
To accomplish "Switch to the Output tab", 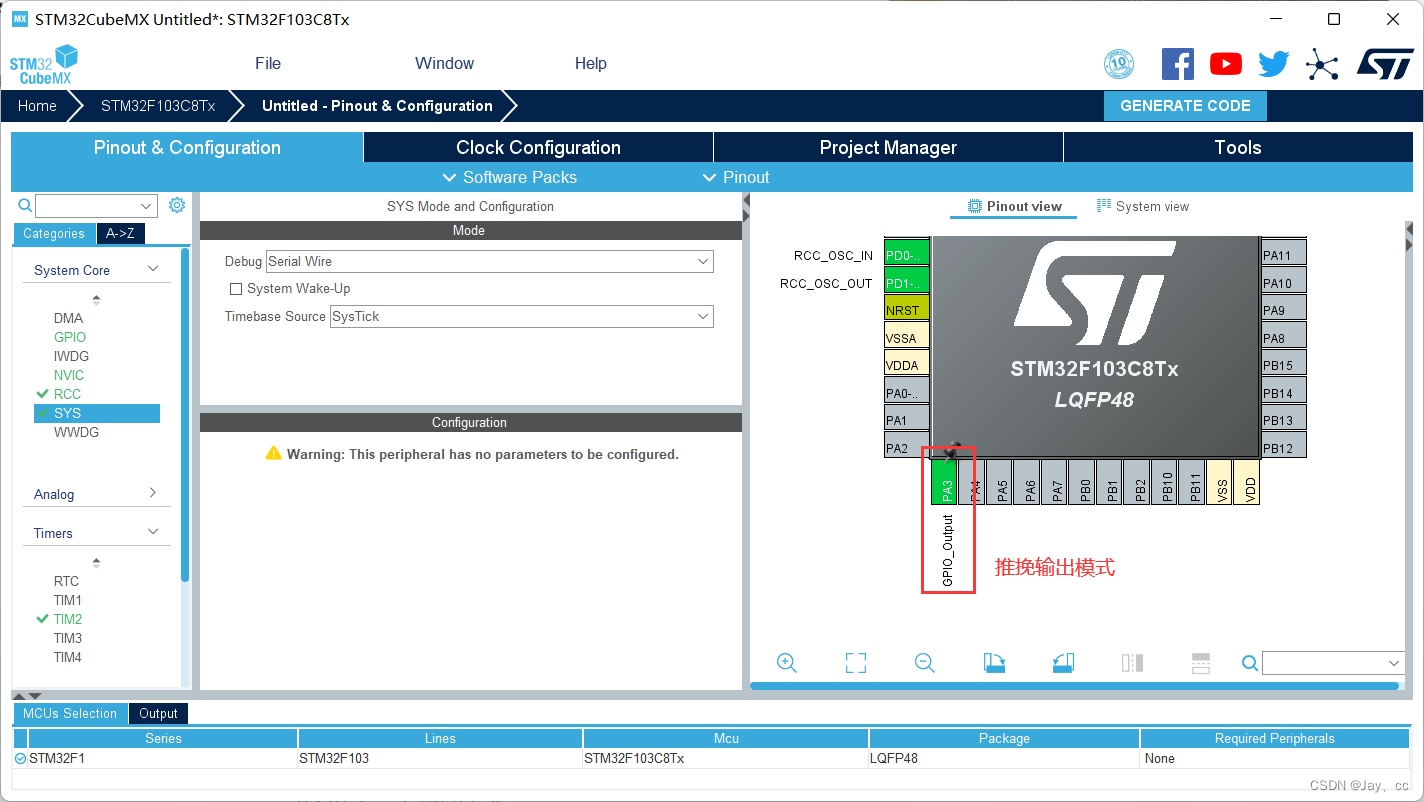I will tap(158, 713).
